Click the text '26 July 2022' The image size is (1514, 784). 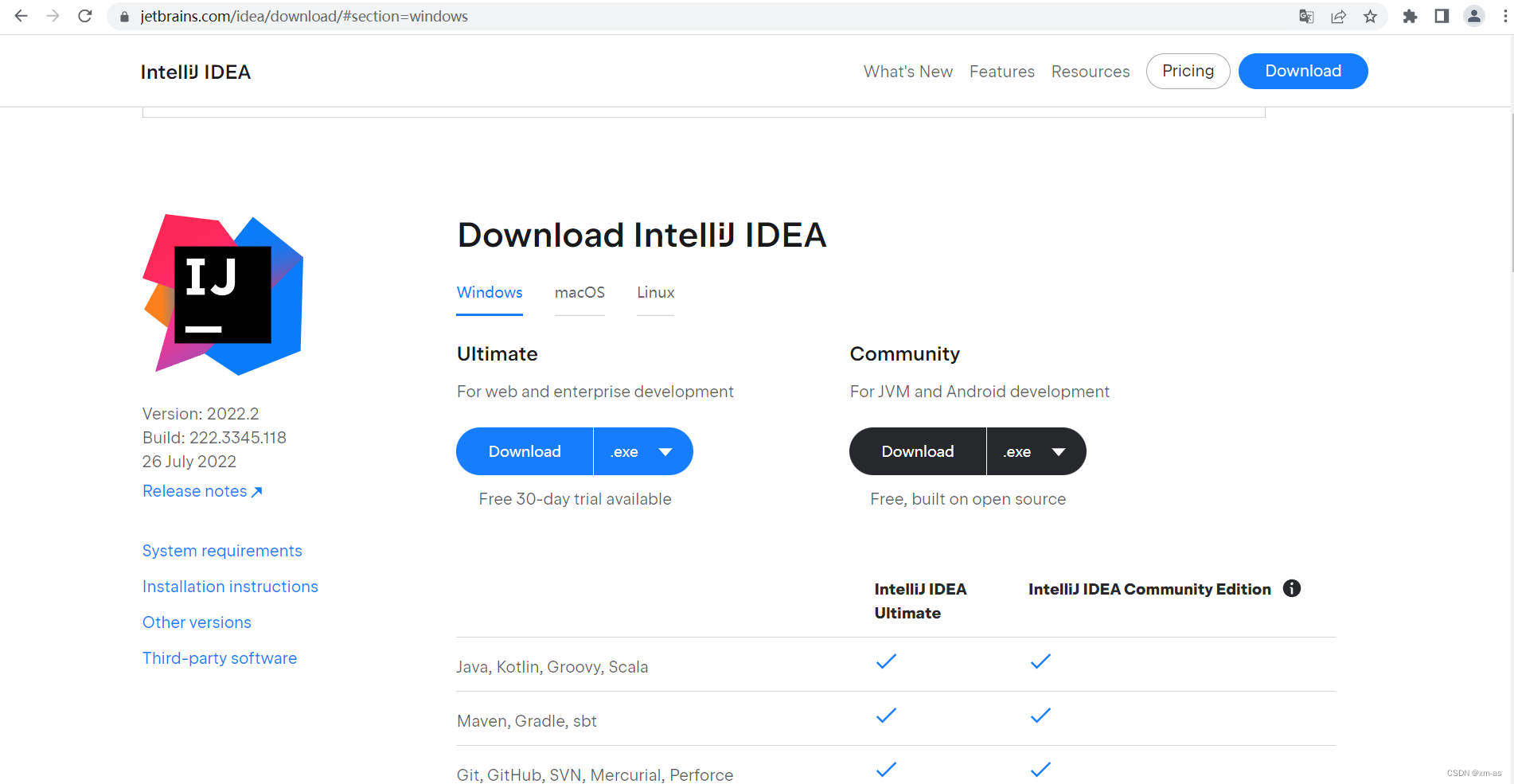[189, 462]
